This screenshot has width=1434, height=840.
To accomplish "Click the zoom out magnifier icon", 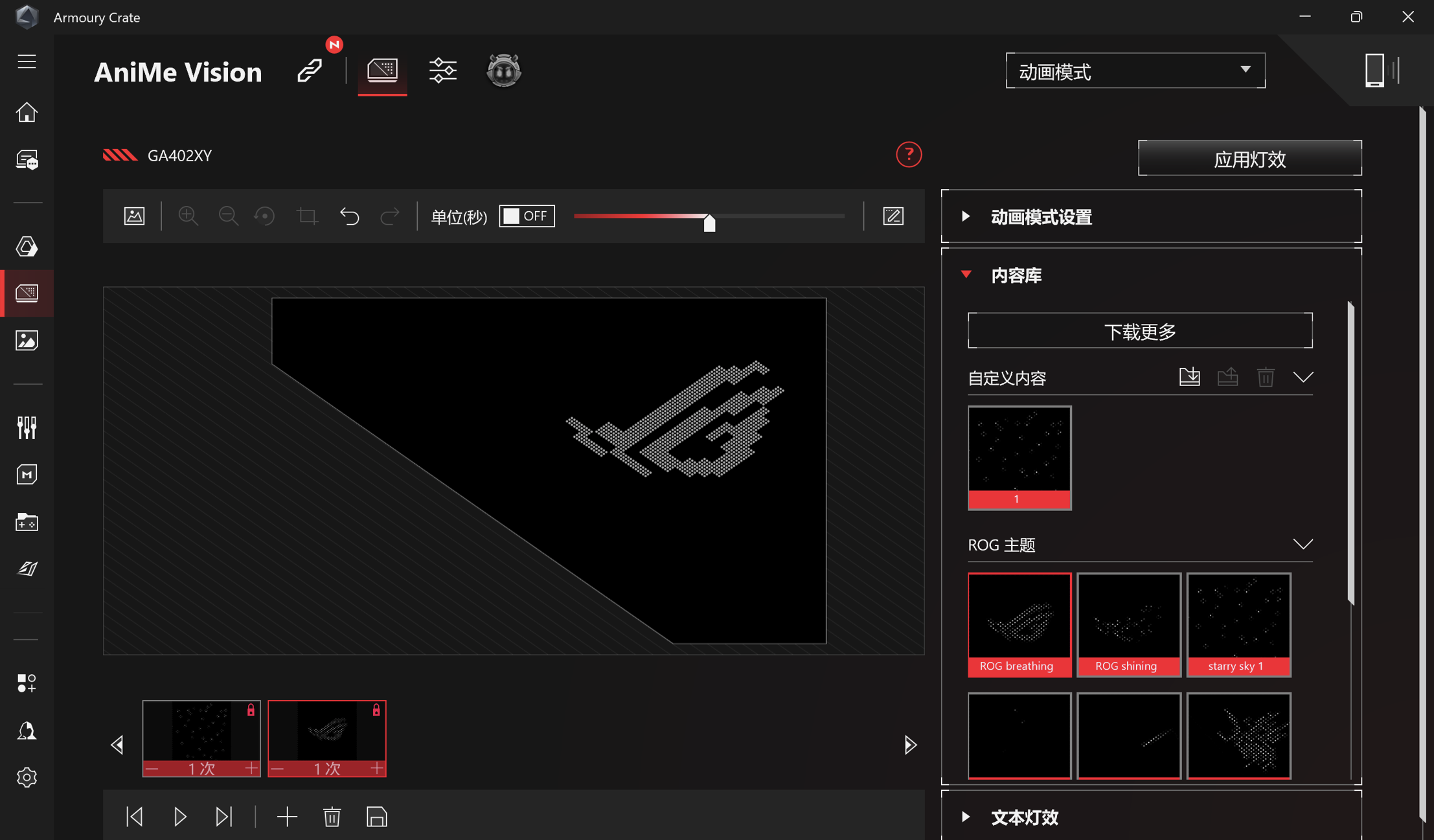I will click(x=228, y=216).
